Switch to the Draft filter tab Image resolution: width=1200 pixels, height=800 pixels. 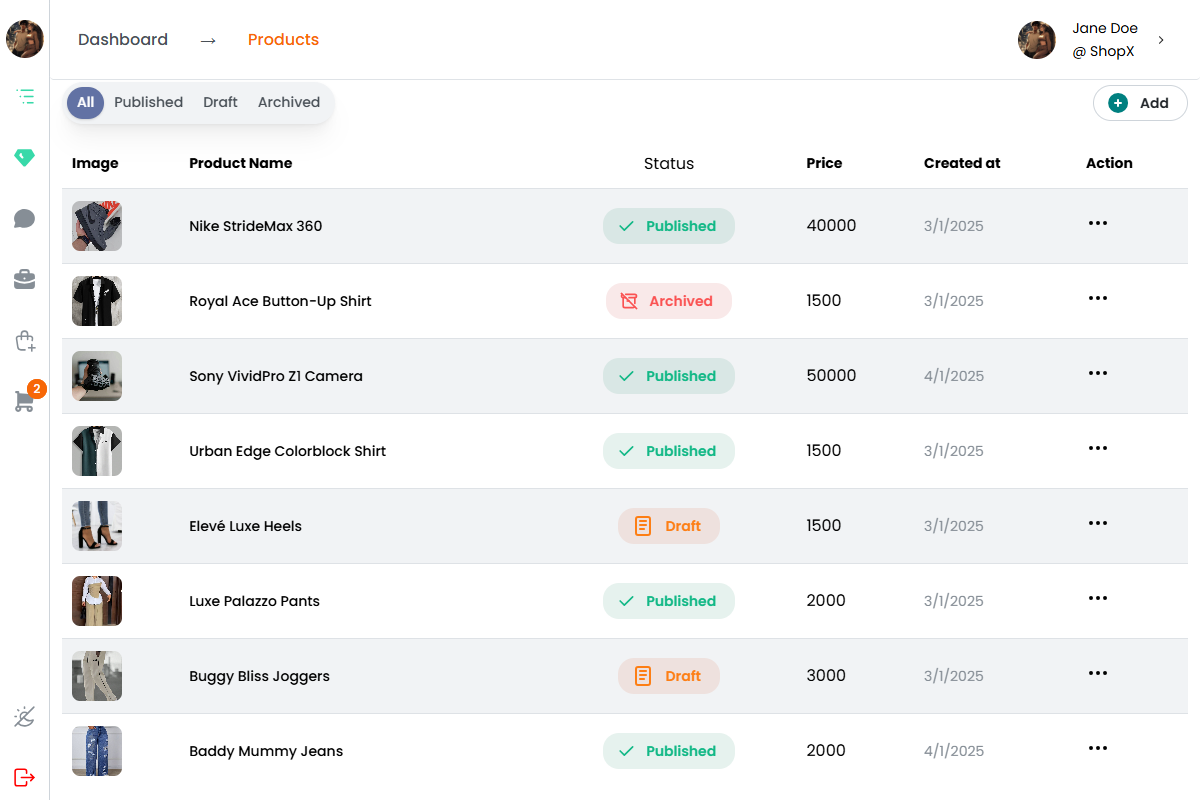pyautogui.click(x=220, y=102)
